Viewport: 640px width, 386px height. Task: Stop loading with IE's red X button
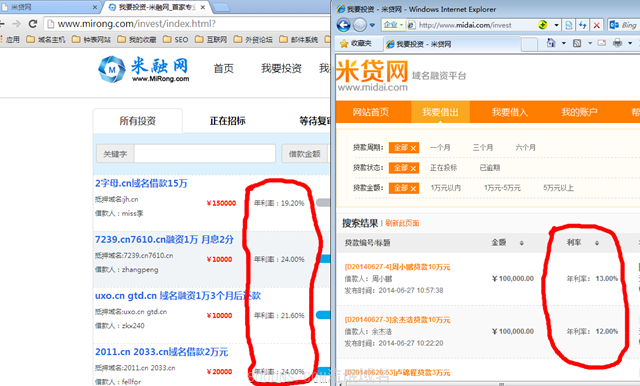[x=596, y=25]
